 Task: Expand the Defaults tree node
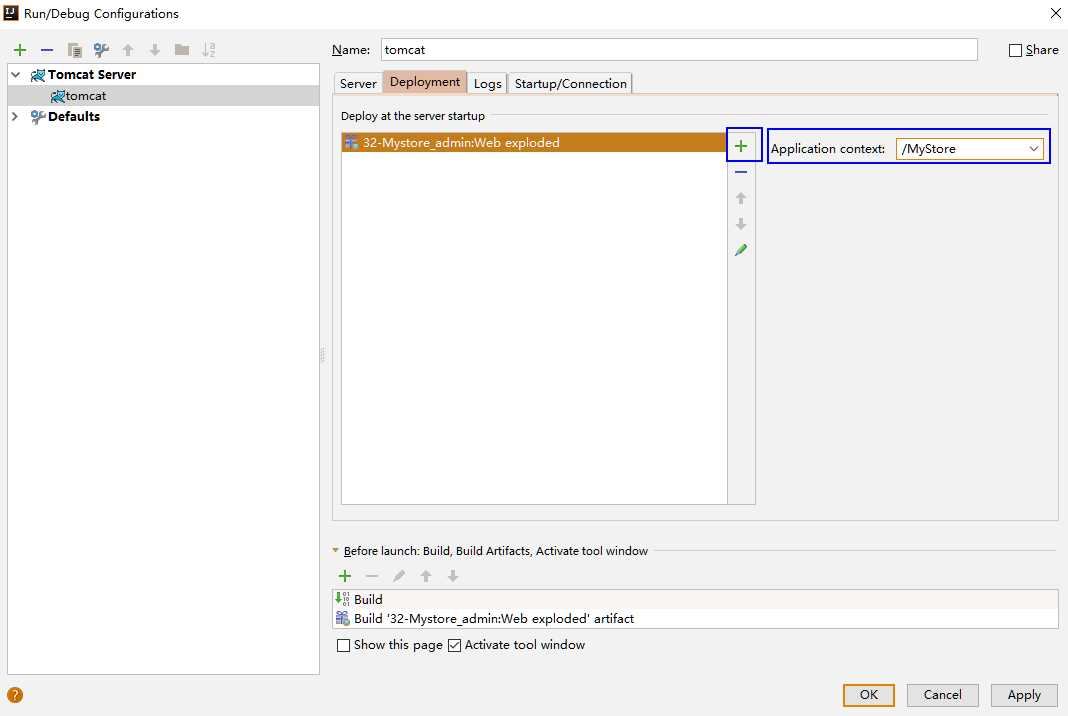tap(16, 116)
